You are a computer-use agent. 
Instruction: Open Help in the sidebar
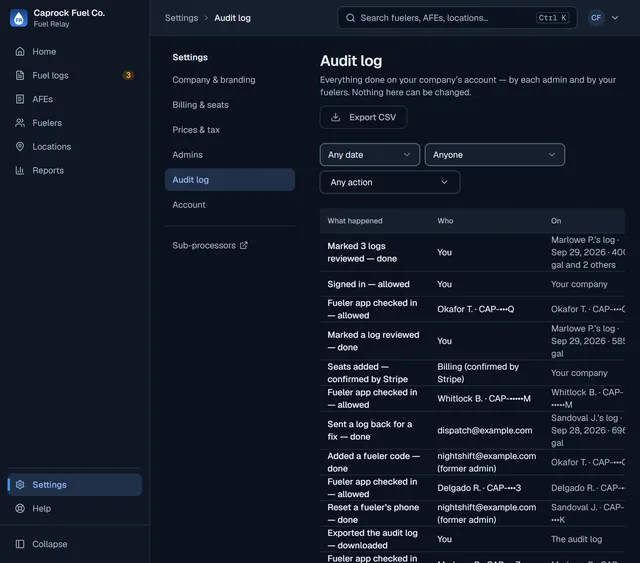(x=74, y=508)
